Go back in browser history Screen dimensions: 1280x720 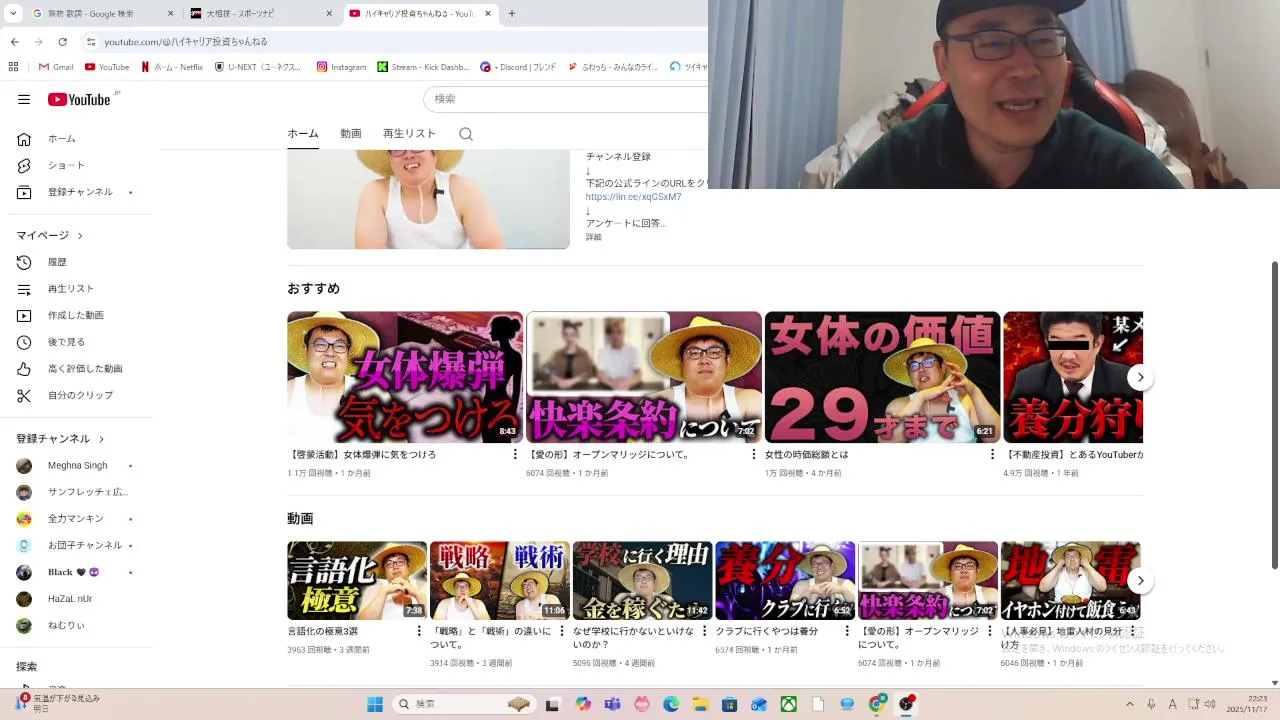[x=14, y=42]
